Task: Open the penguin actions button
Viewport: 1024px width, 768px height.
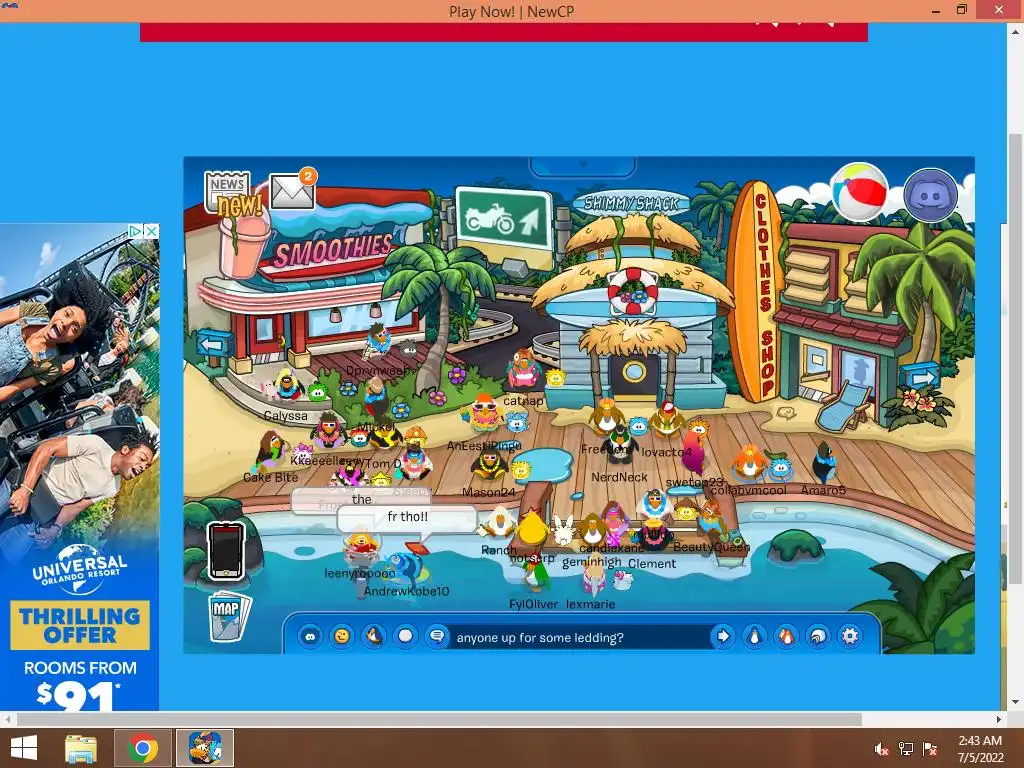Action: tap(374, 636)
